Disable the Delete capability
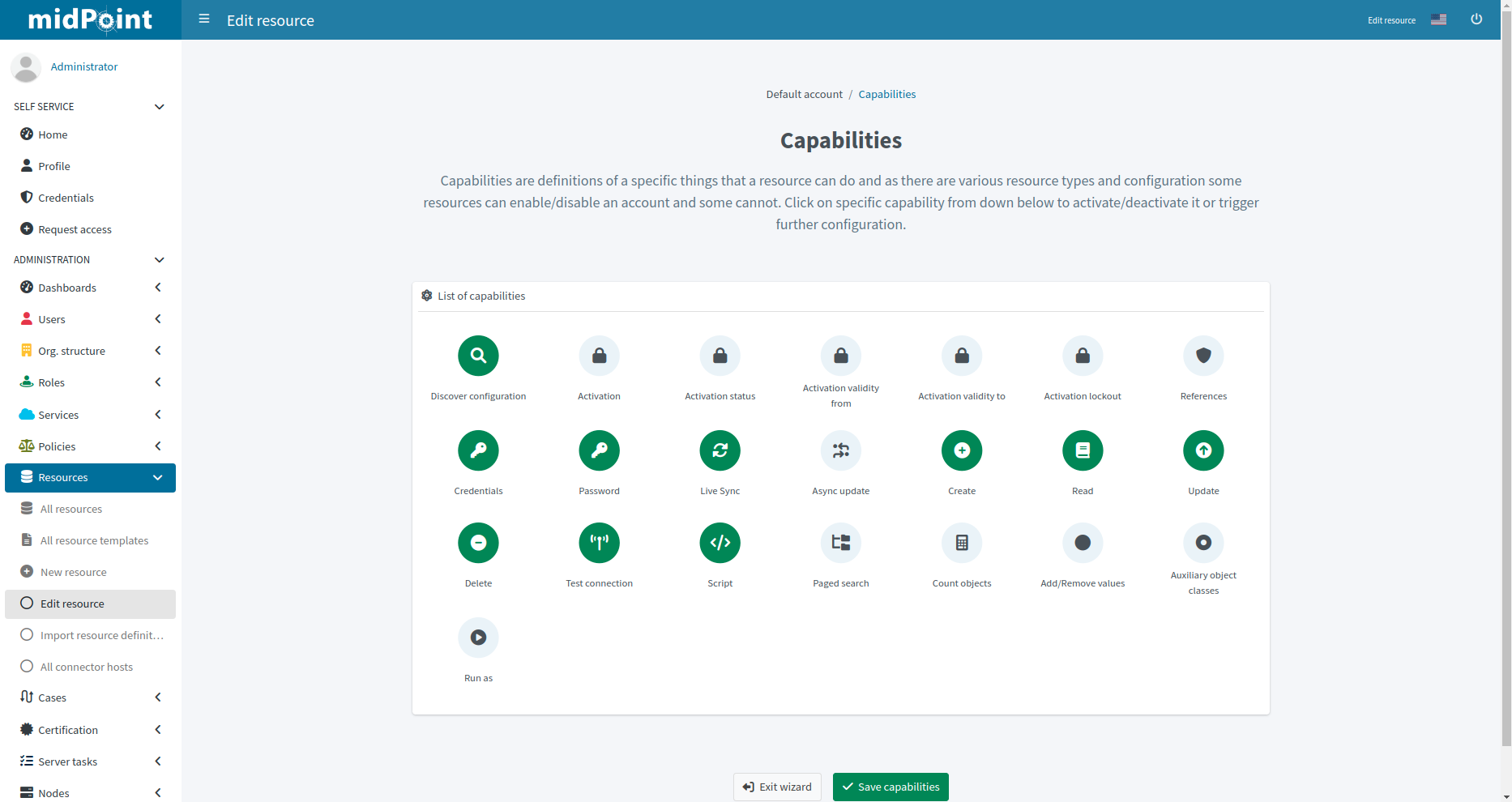Viewport: 1512px width, 802px height. click(x=478, y=543)
